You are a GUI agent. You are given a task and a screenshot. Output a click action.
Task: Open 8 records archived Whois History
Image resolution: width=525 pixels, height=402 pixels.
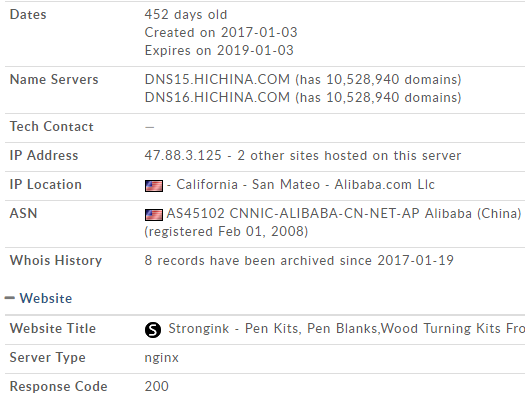(x=299, y=260)
